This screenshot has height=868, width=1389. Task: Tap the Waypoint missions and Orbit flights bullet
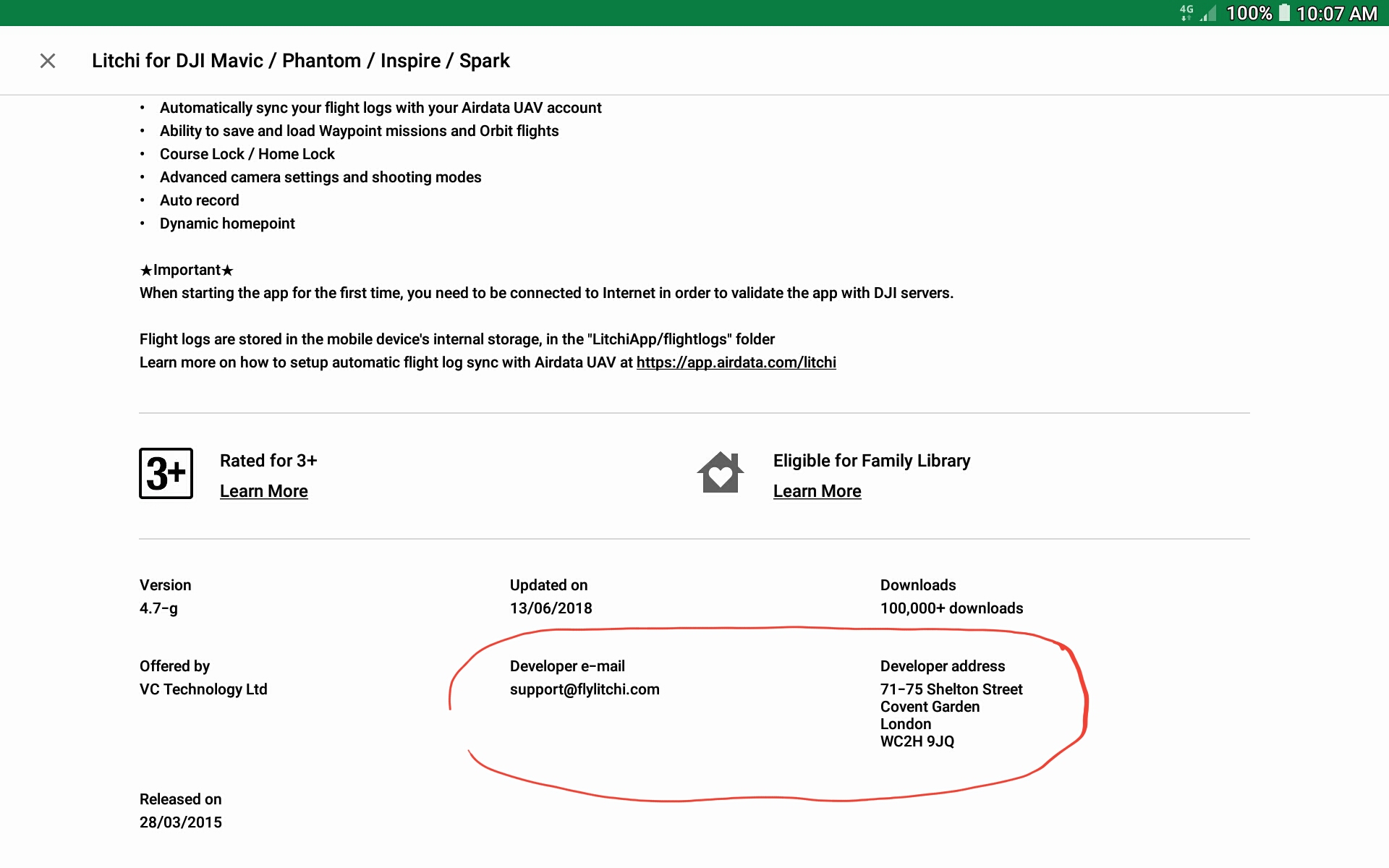tap(359, 131)
